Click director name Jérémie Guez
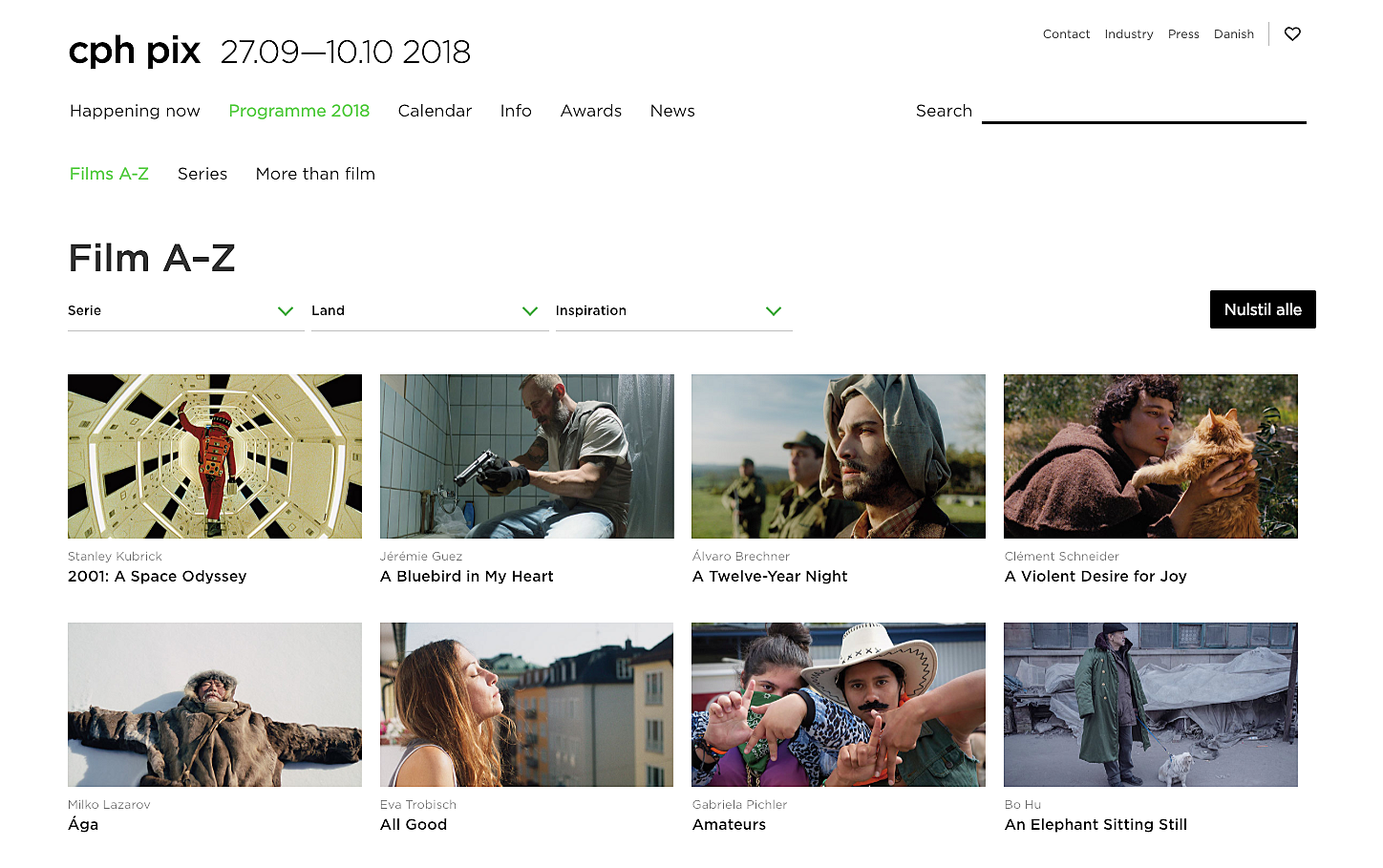This screenshot has height=868, width=1383. coord(421,557)
